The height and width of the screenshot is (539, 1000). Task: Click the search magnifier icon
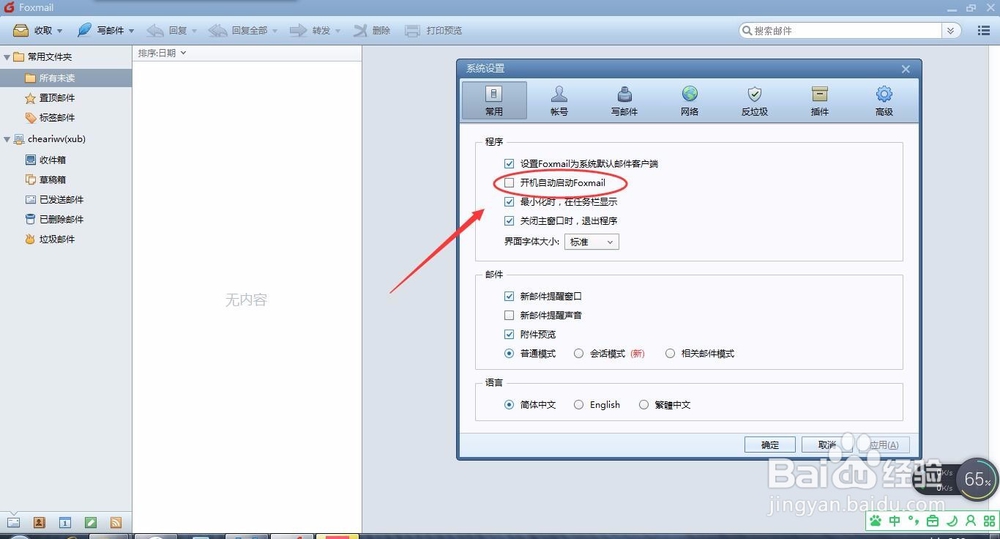[747, 31]
